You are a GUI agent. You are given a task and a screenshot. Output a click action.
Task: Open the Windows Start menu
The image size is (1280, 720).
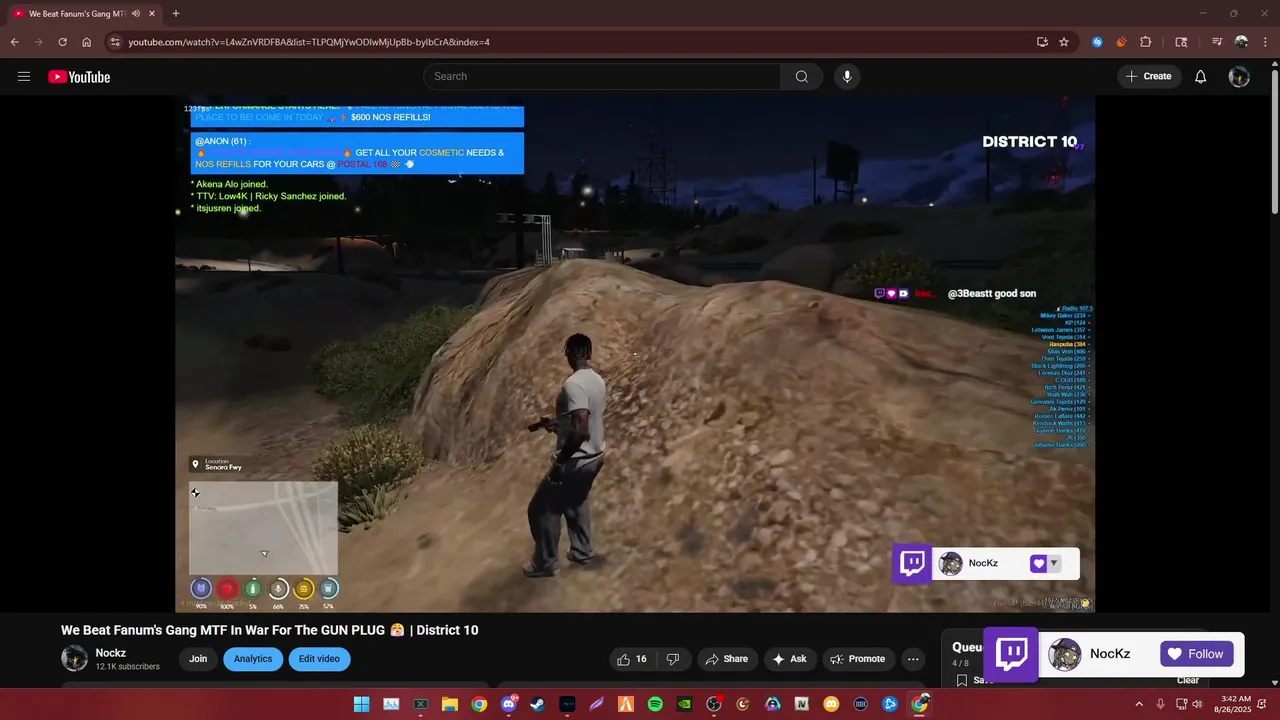[361, 704]
